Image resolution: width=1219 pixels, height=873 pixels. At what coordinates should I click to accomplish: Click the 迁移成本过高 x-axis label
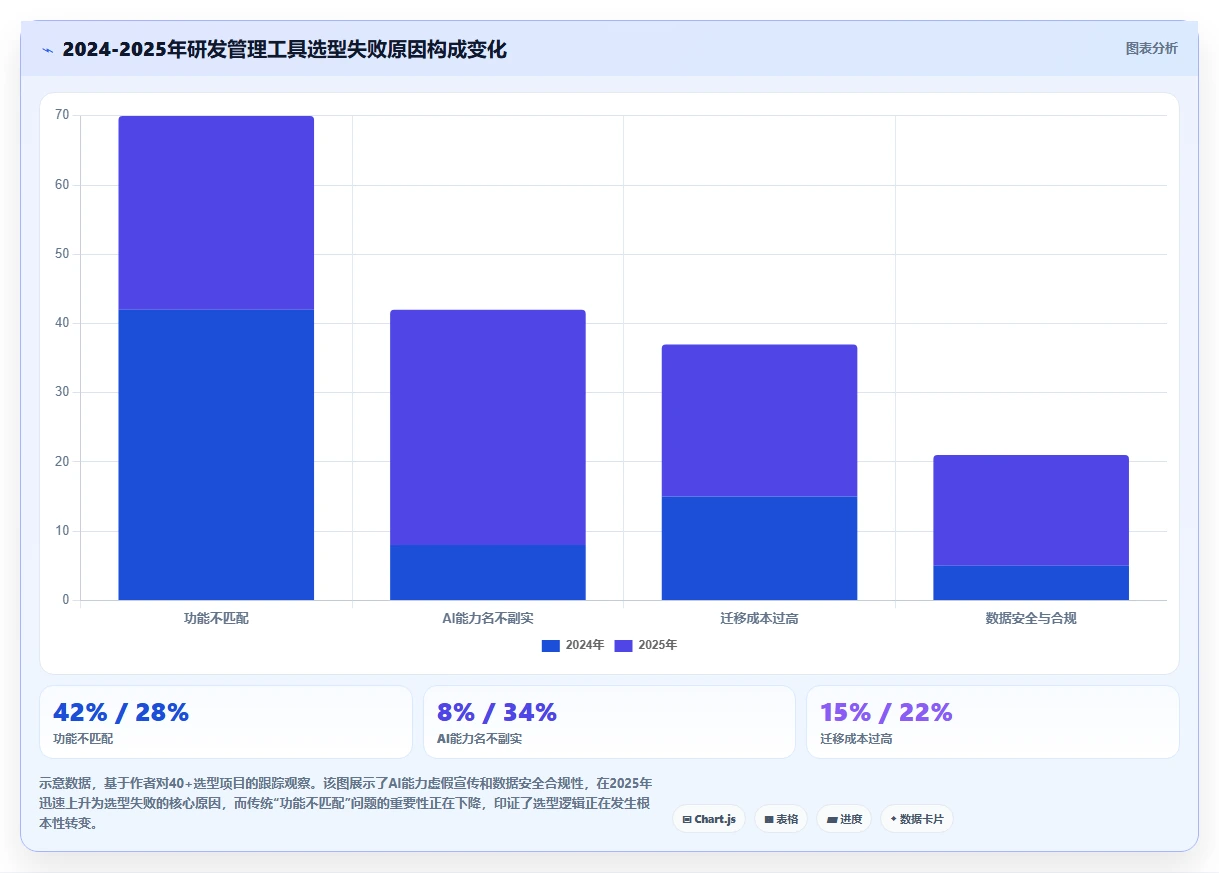[760, 618]
